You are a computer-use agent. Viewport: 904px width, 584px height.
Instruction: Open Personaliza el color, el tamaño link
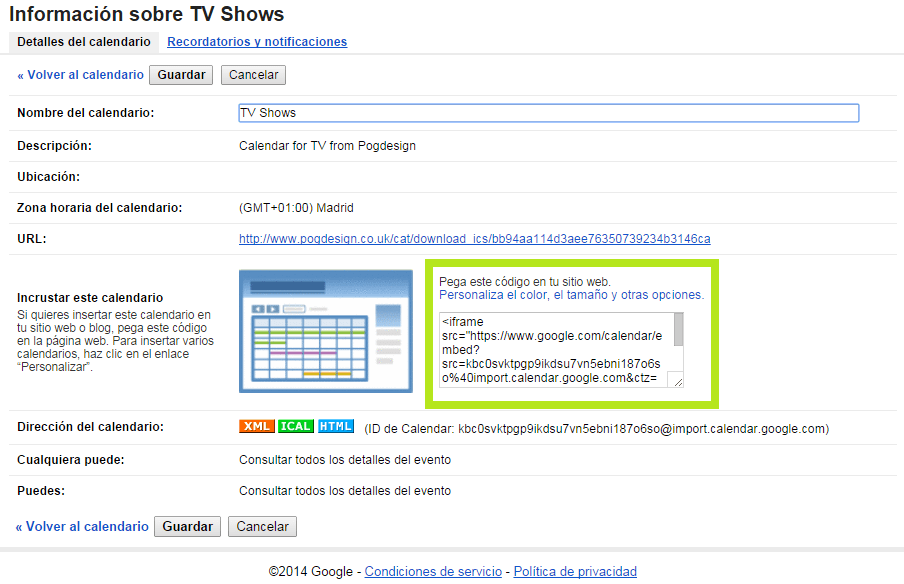tap(571, 295)
